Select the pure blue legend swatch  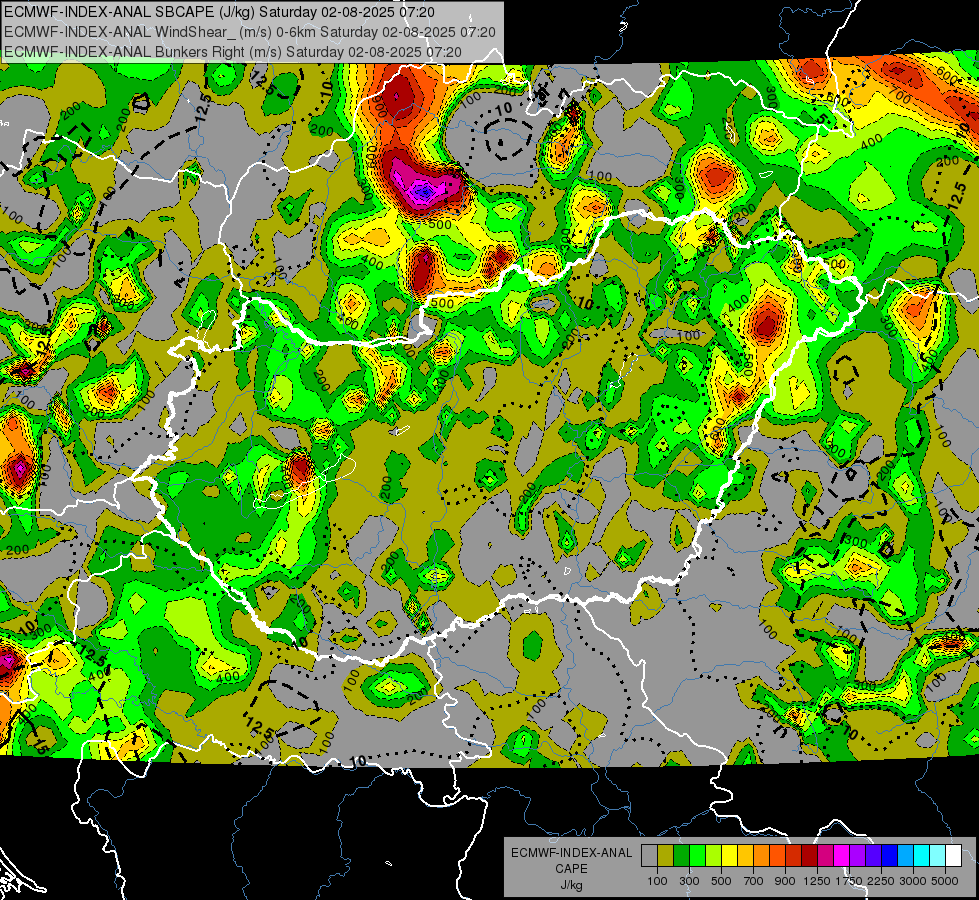coord(890,855)
